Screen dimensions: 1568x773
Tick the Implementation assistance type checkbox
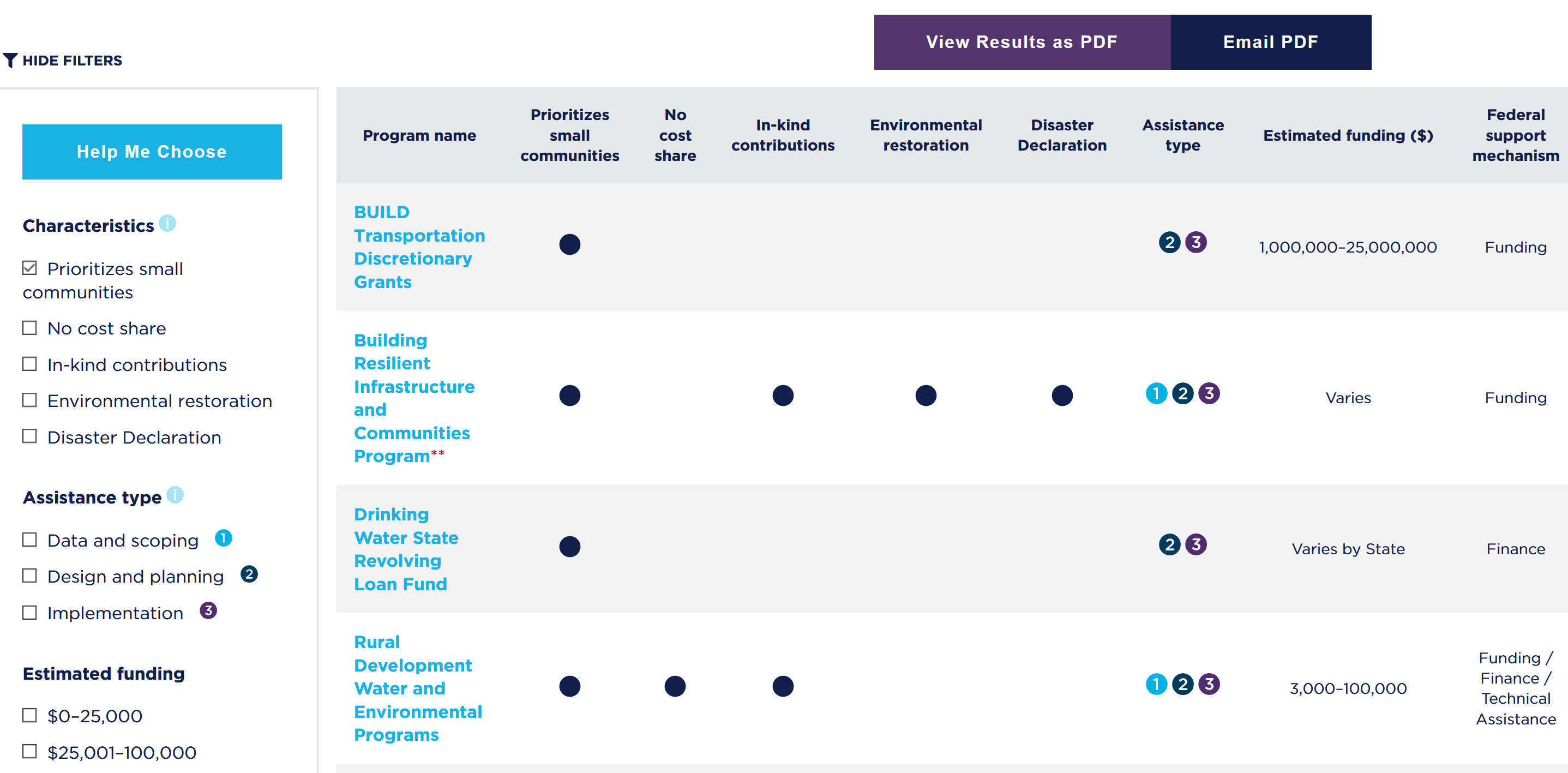coord(29,612)
